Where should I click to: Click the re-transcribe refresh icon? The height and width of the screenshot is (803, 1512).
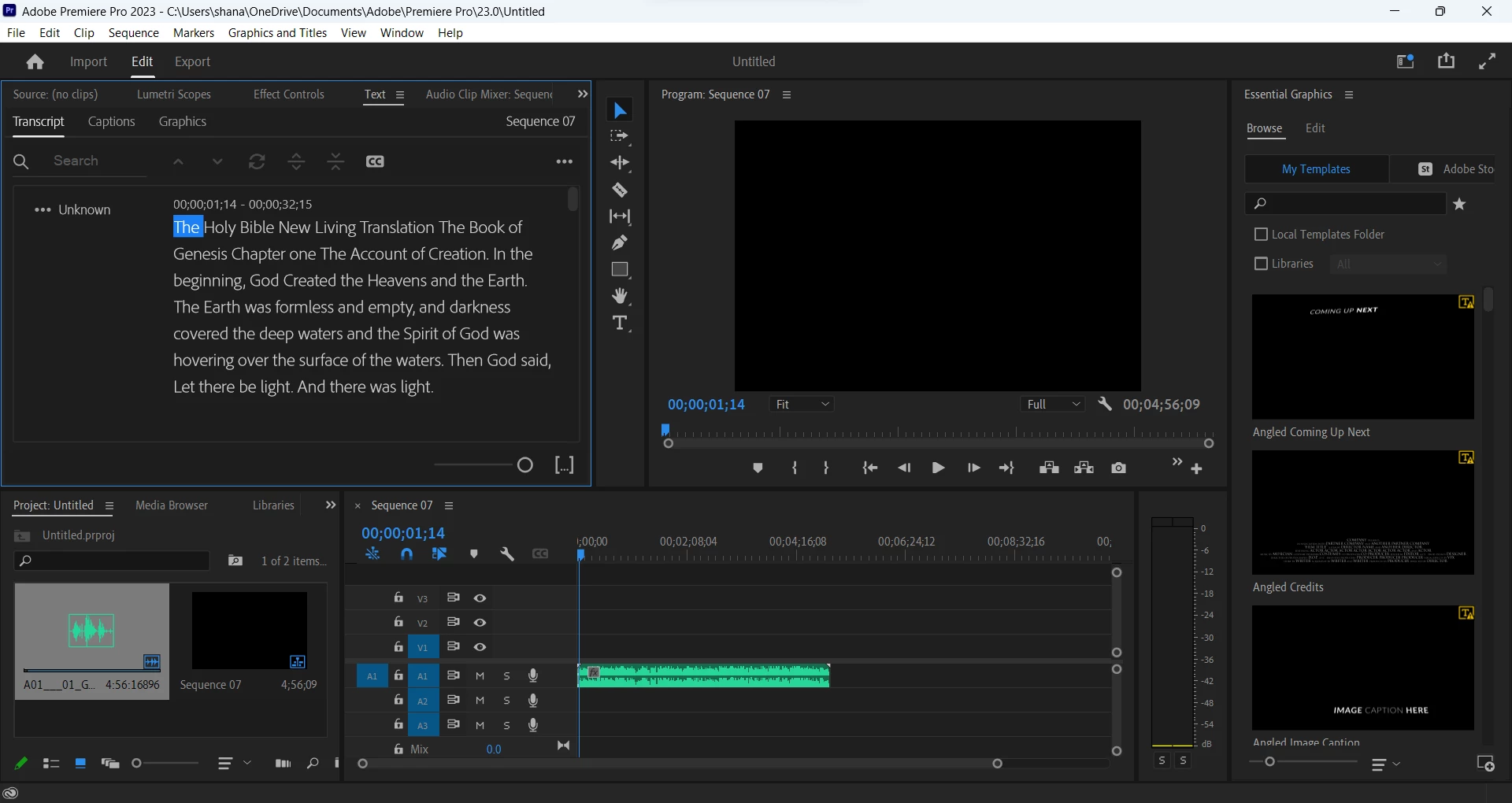257,161
